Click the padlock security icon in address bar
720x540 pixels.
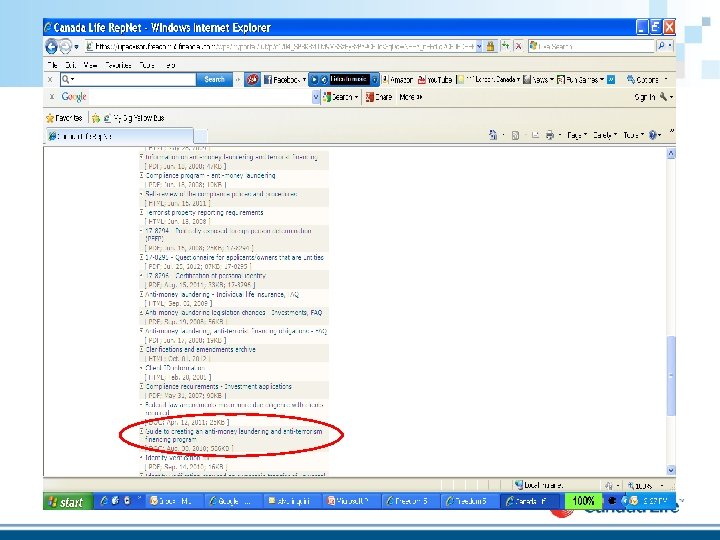490,46
